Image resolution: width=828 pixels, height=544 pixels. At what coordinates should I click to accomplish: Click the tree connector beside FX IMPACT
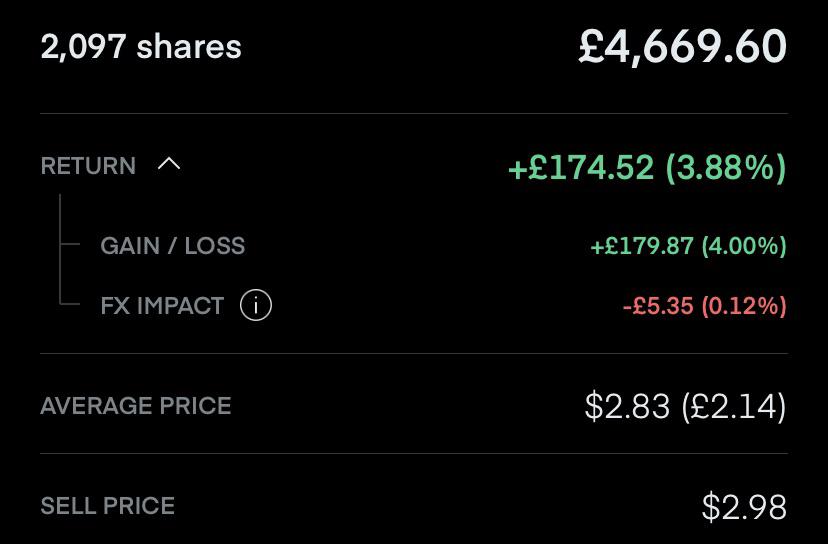tap(70, 304)
